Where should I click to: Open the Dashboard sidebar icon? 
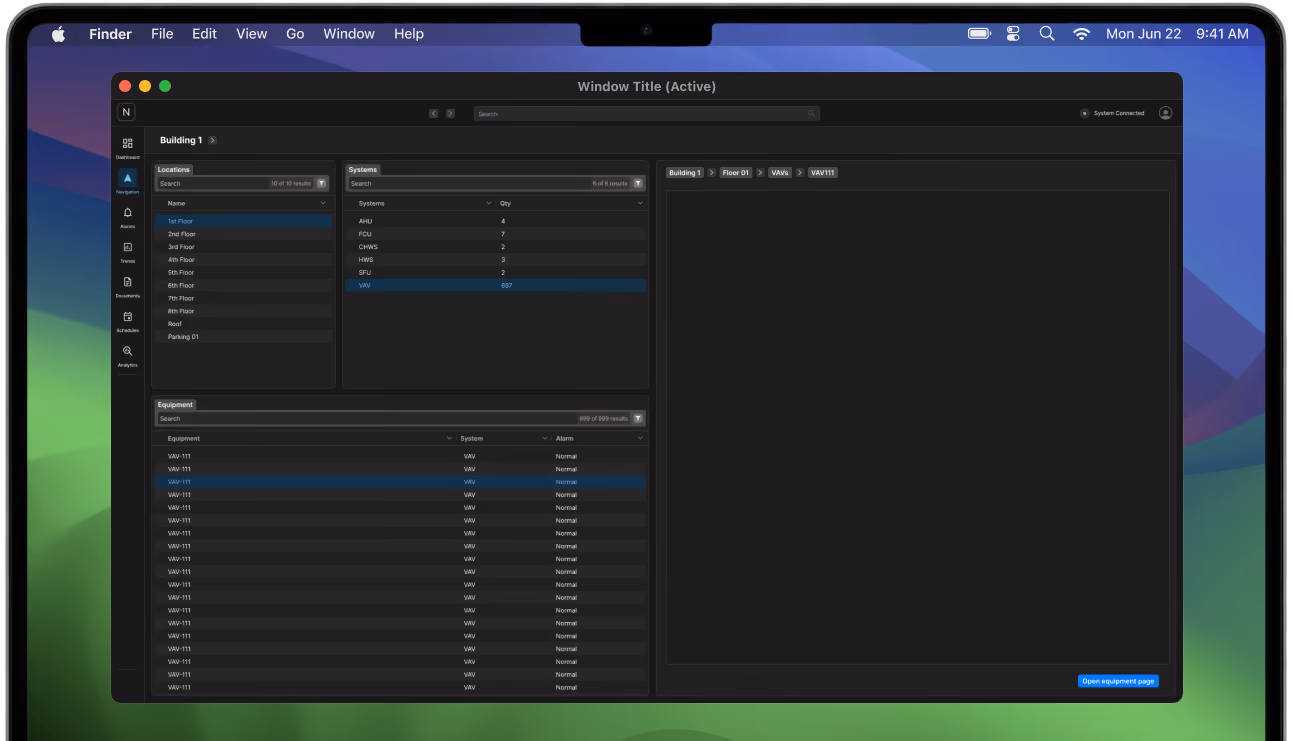pos(127,144)
